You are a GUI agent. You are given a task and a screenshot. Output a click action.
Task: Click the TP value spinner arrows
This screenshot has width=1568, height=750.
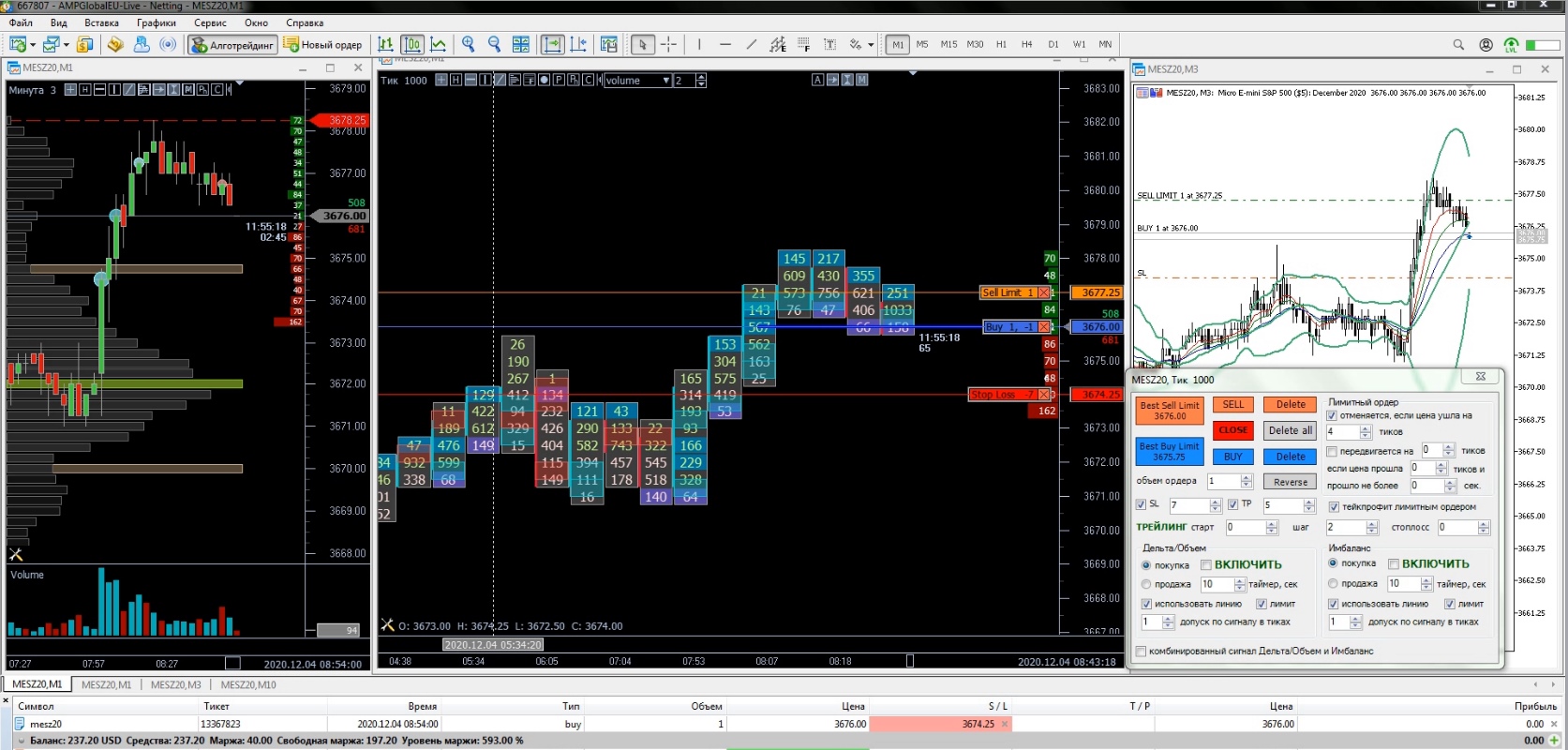(x=1309, y=505)
